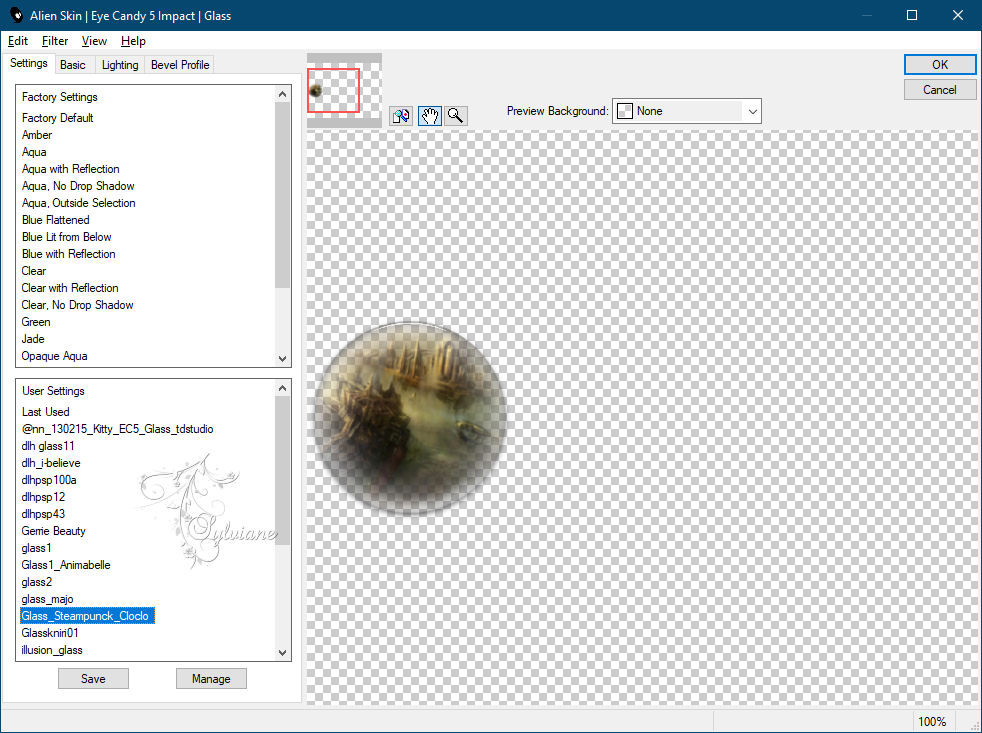Confirm with the OK button
The height and width of the screenshot is (733, 982).
(x=939, y=65)
